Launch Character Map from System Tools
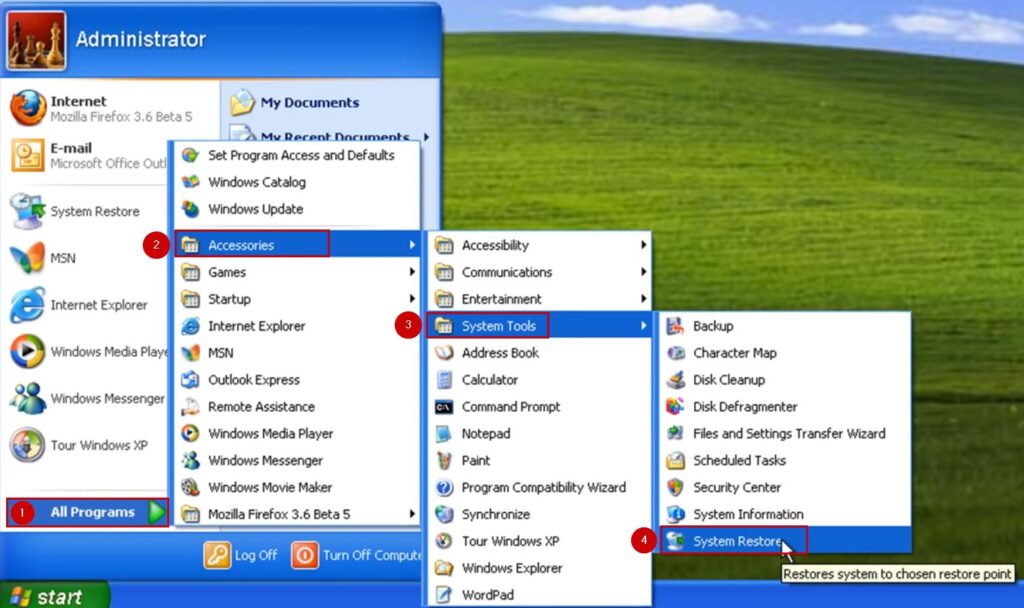The height and width of the screenshot is (608, 1024). [x=785, y=353]
